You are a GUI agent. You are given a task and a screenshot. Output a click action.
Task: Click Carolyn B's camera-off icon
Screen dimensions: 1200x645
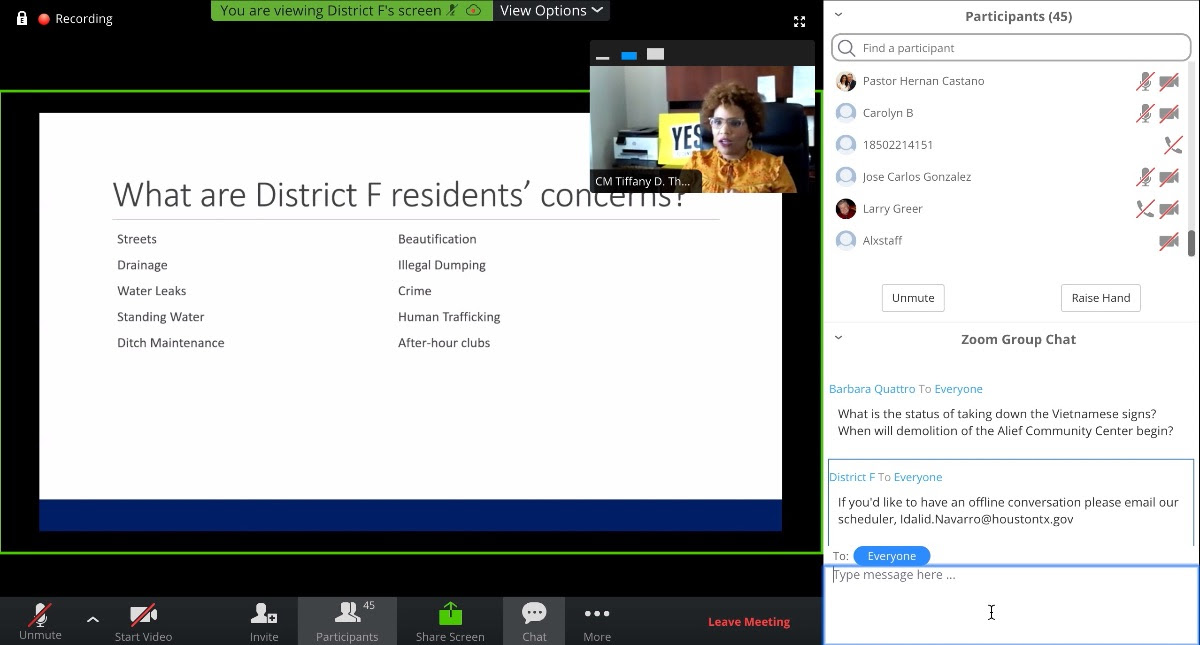[x=1169, y=113]
